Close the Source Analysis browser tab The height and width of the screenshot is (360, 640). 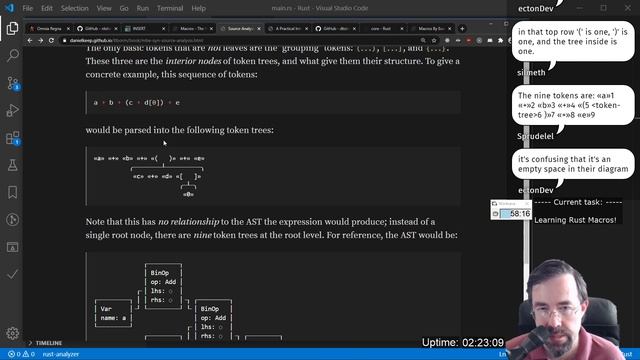(x=259, y=29)
